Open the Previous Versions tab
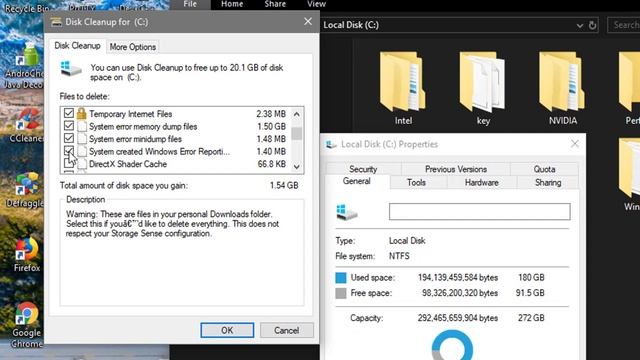Image resolution: width=640 pixels, height=360 pixels. (456, 169)
